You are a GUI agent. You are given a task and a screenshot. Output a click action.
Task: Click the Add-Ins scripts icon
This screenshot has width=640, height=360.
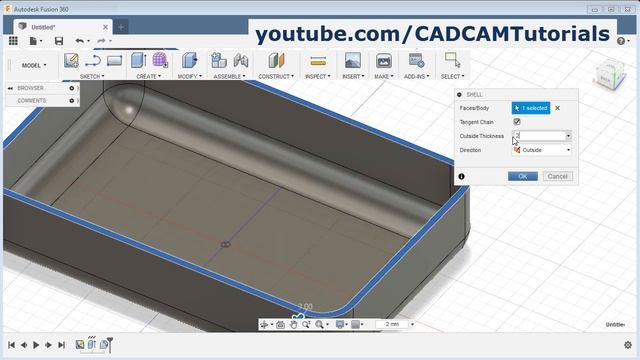point(416,60)
